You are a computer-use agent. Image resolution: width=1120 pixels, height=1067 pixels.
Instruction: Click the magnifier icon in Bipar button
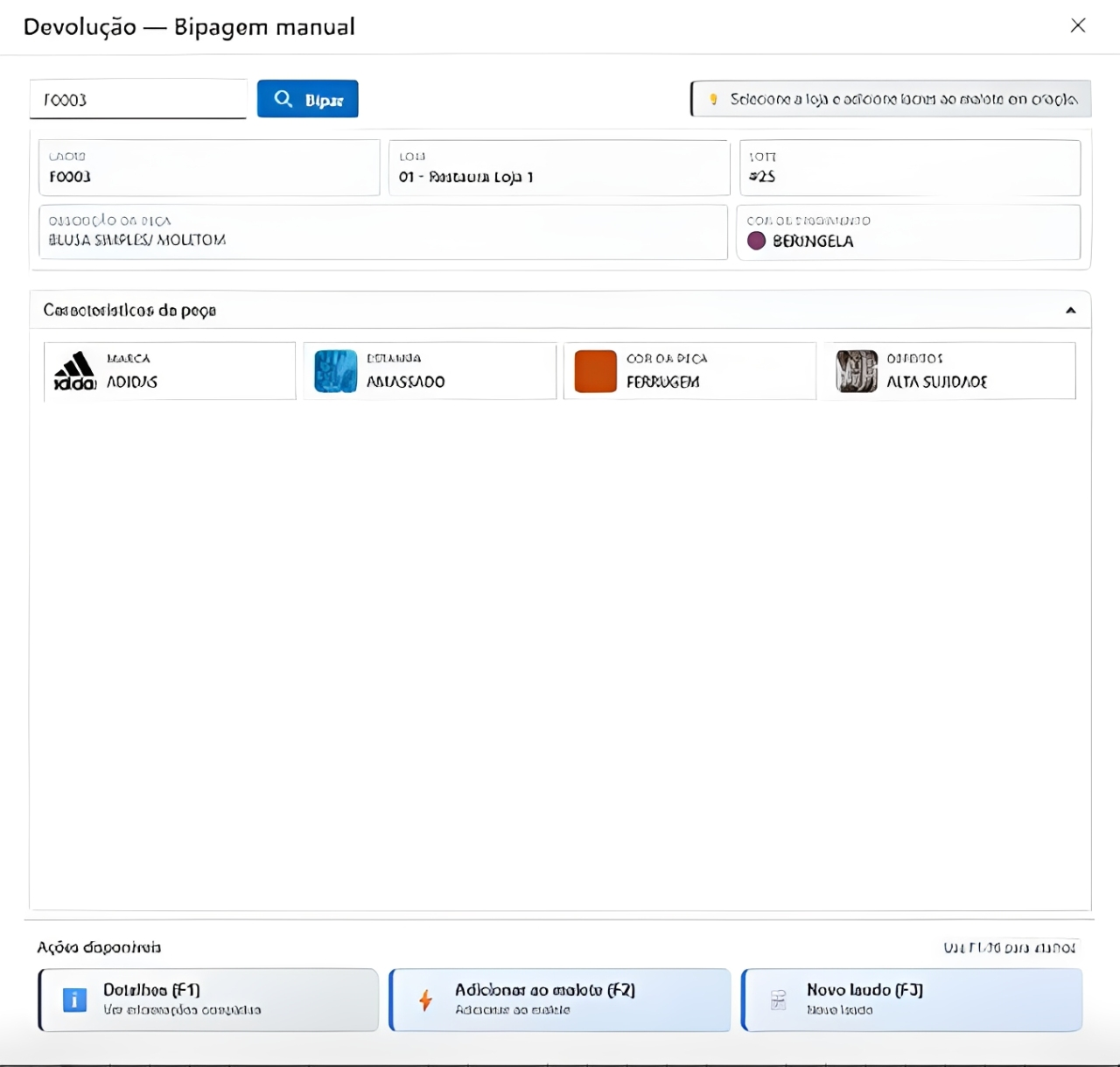tap(283, 99)
